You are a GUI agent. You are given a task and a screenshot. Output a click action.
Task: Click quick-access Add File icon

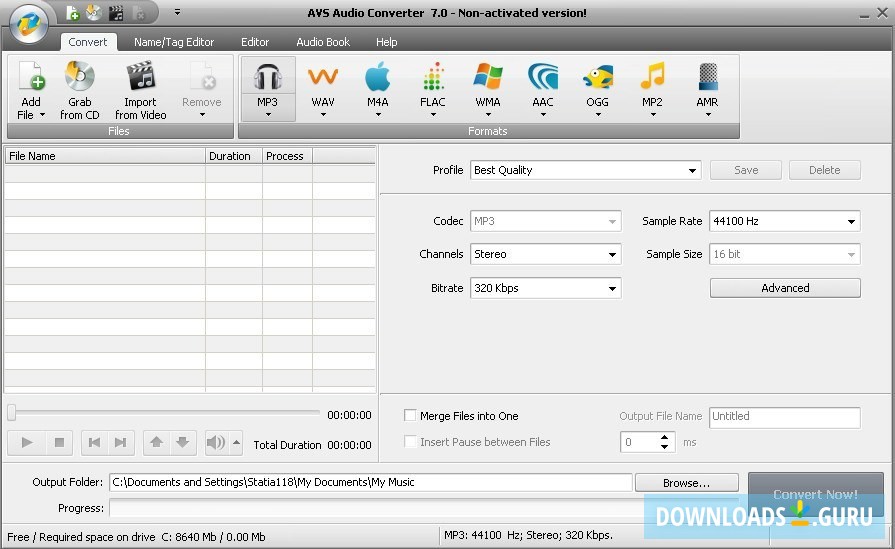(72, 13)
